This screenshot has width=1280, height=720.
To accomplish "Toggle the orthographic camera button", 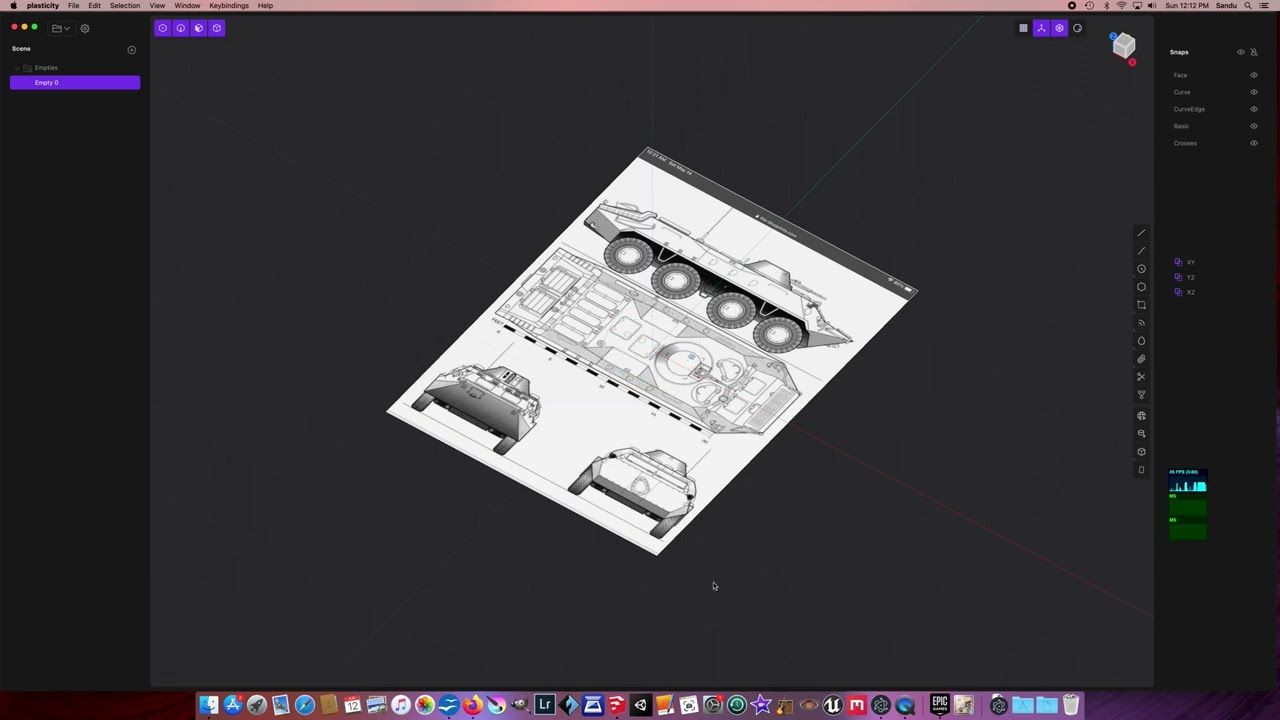I will point(1059,28).
